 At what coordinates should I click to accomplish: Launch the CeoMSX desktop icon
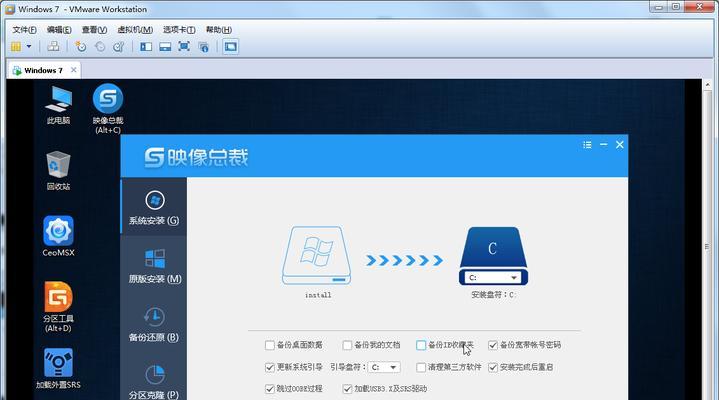tap(58, 236)
